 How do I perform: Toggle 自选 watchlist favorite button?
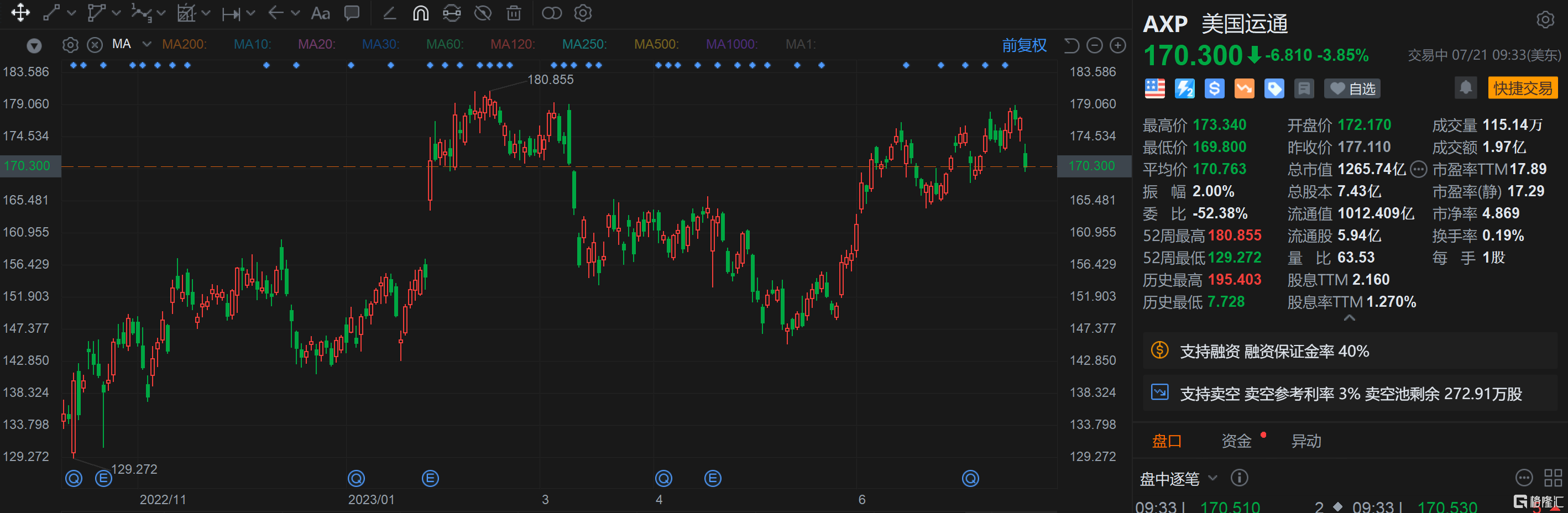(x=1352, y=89)
